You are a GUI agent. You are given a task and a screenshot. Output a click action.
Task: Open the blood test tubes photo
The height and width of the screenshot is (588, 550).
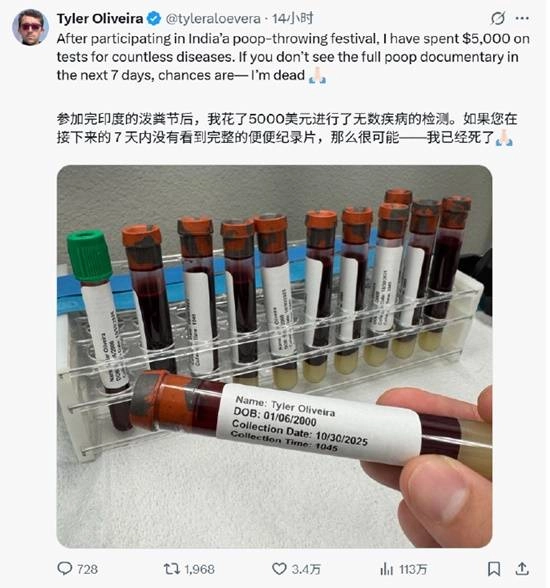(274, 356)
